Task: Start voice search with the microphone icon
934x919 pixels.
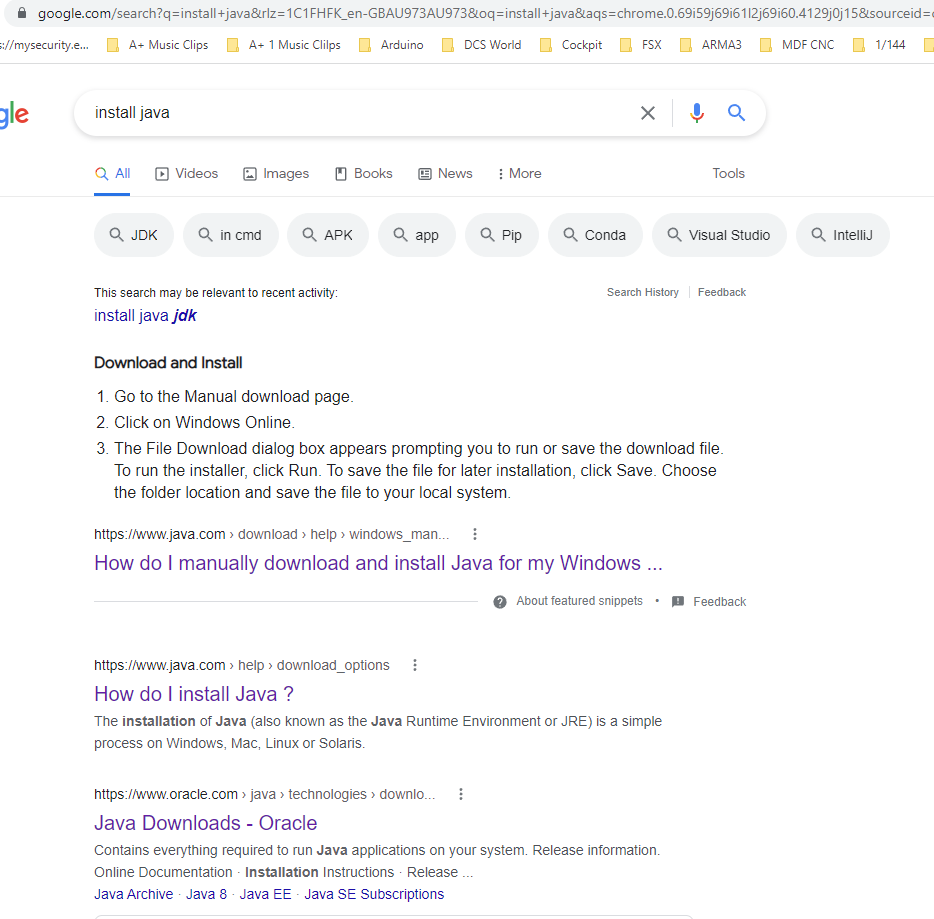Action: [696, 113]
